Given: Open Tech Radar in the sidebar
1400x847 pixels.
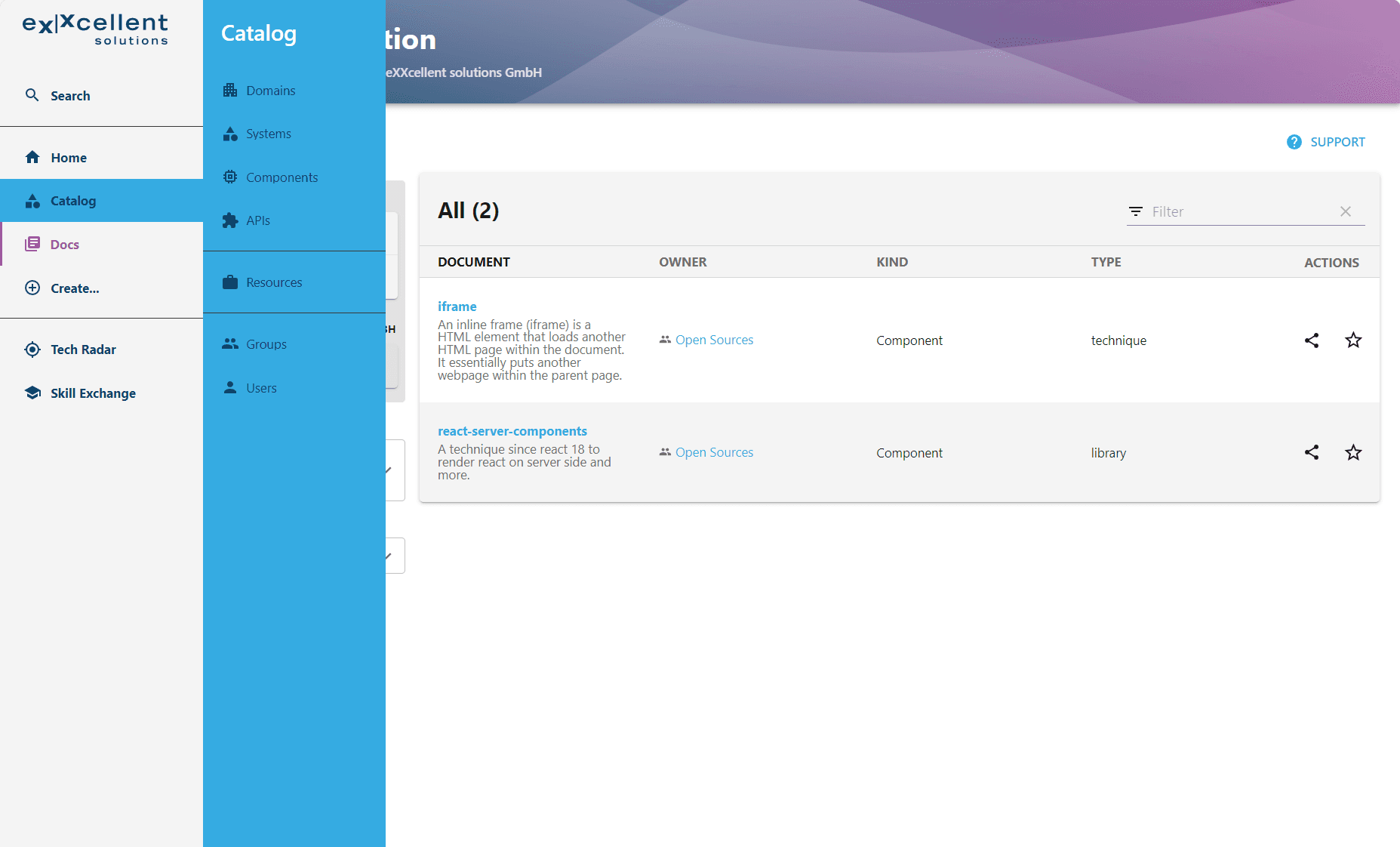Looking at the screenshot, I should [x=102, y=350].
